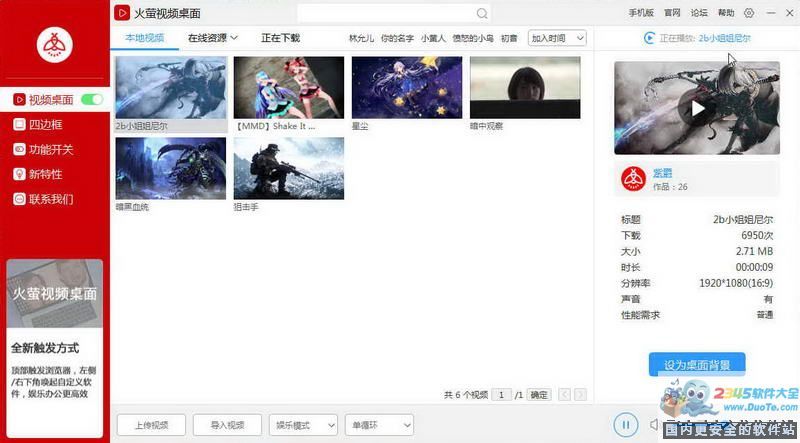Open the 娱乐模式 mode dropdown

click(x=304, y=425)
